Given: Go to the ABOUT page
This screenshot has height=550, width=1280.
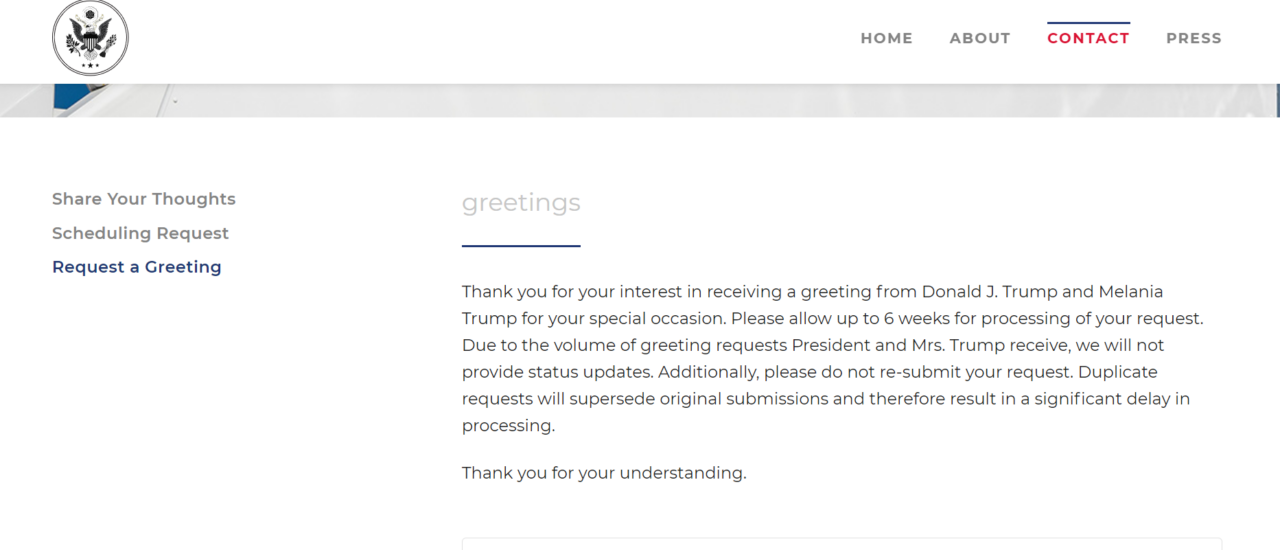Looking at the screenshot, I should pyautogui.click(x=980, y=38).
